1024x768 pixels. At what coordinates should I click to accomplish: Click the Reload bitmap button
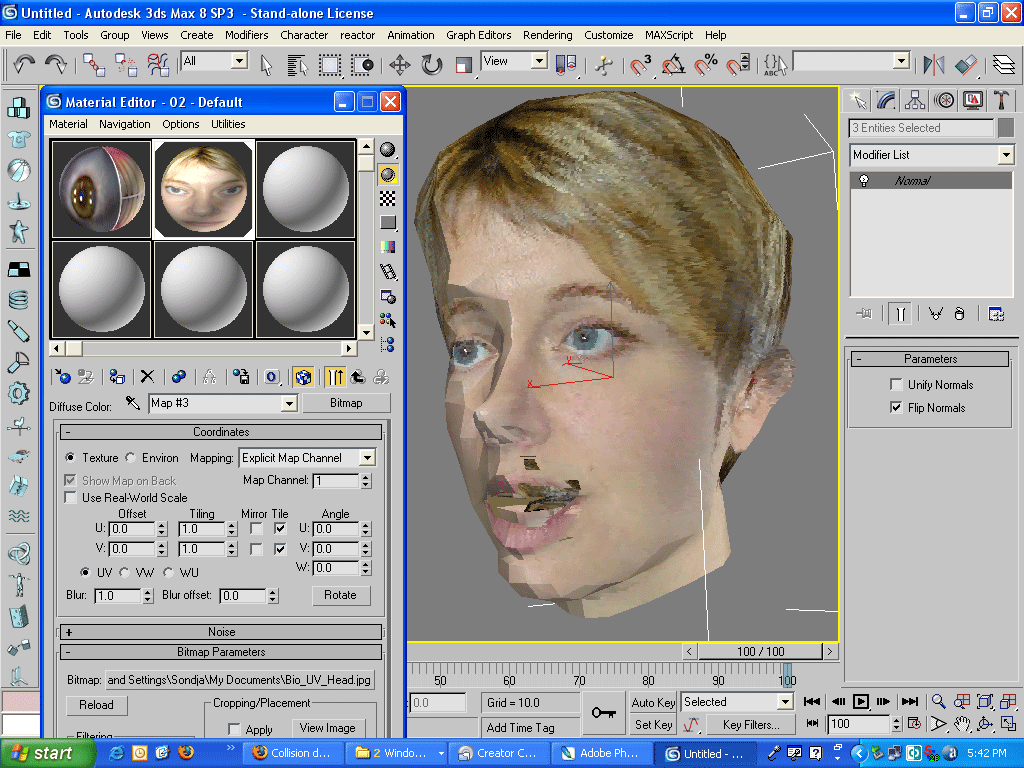point(97,705)
